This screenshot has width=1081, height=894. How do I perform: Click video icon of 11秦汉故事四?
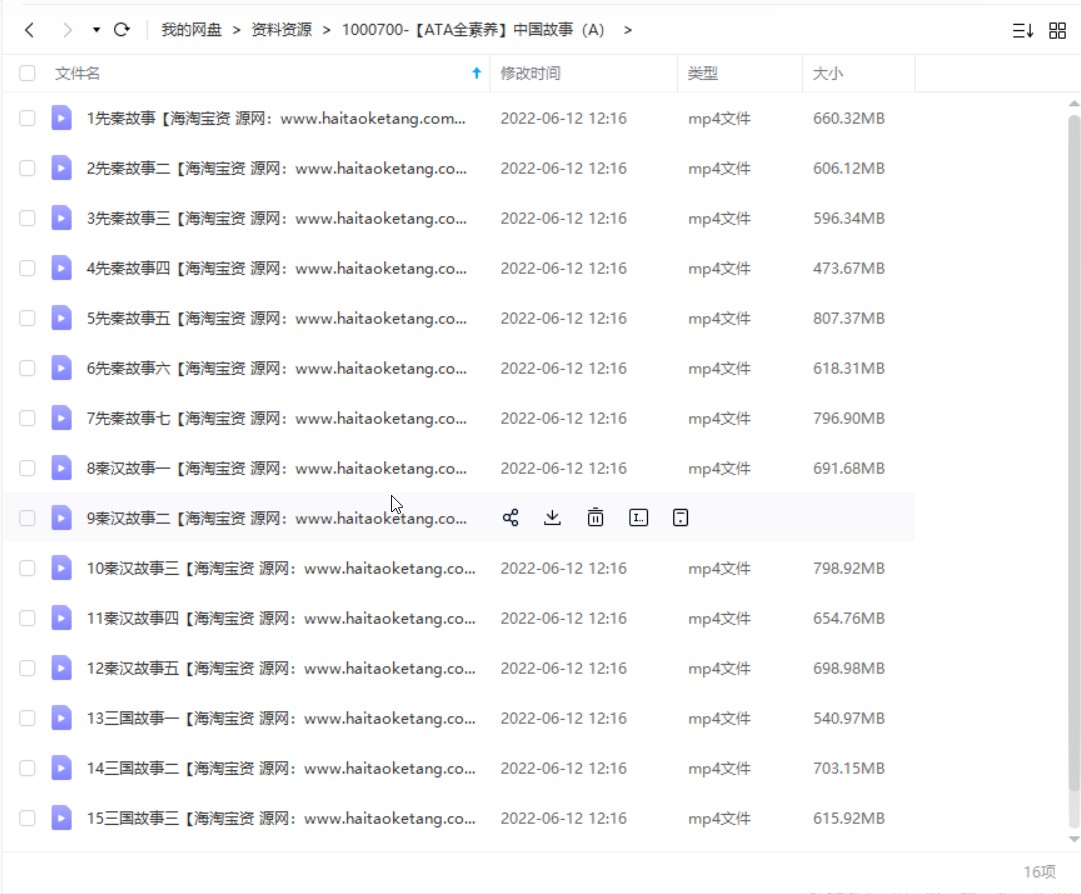pos(61,618)
